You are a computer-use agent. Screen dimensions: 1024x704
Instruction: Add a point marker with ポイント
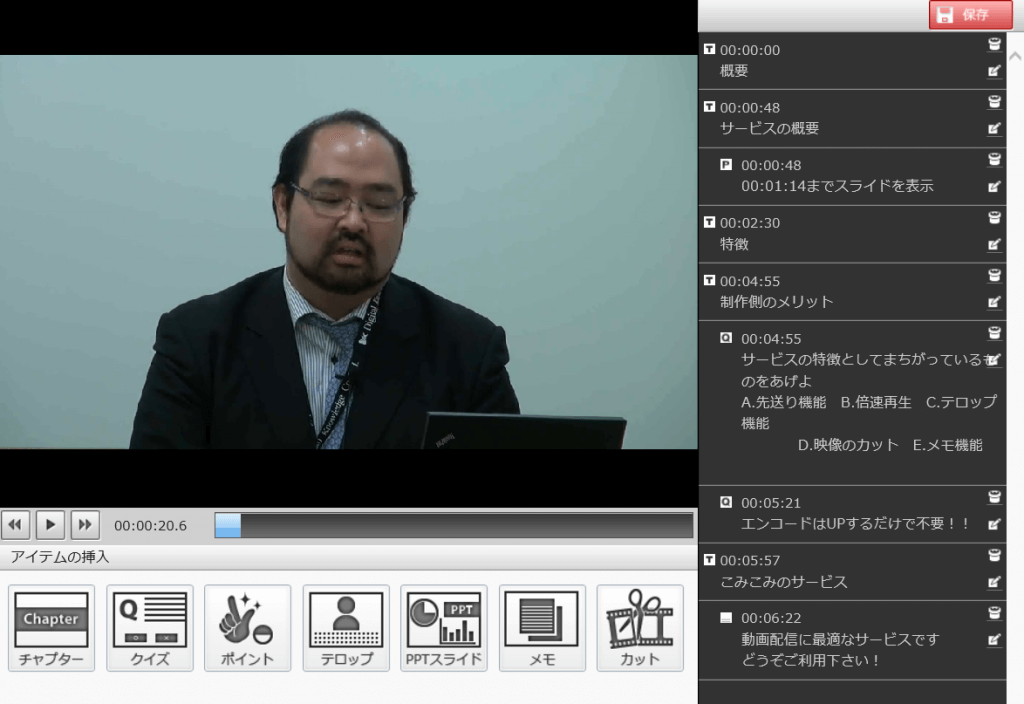coord(247,627)
